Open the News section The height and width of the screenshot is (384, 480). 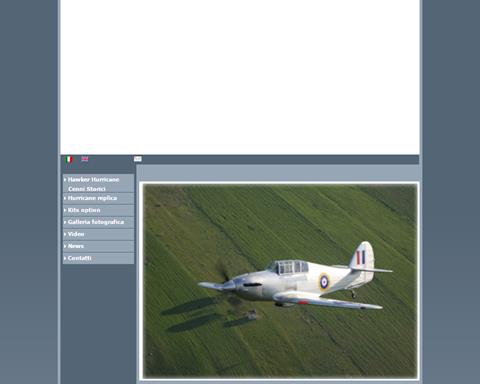pyautogui.click(x=98, y=246)
